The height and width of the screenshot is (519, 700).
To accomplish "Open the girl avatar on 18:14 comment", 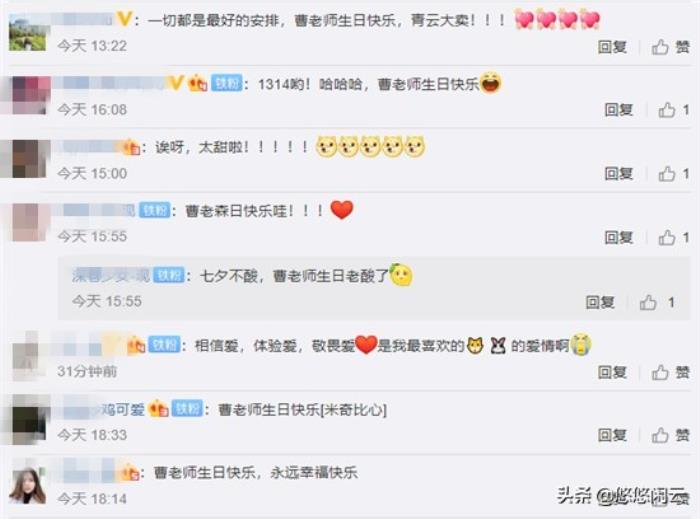I will (27, 486).
